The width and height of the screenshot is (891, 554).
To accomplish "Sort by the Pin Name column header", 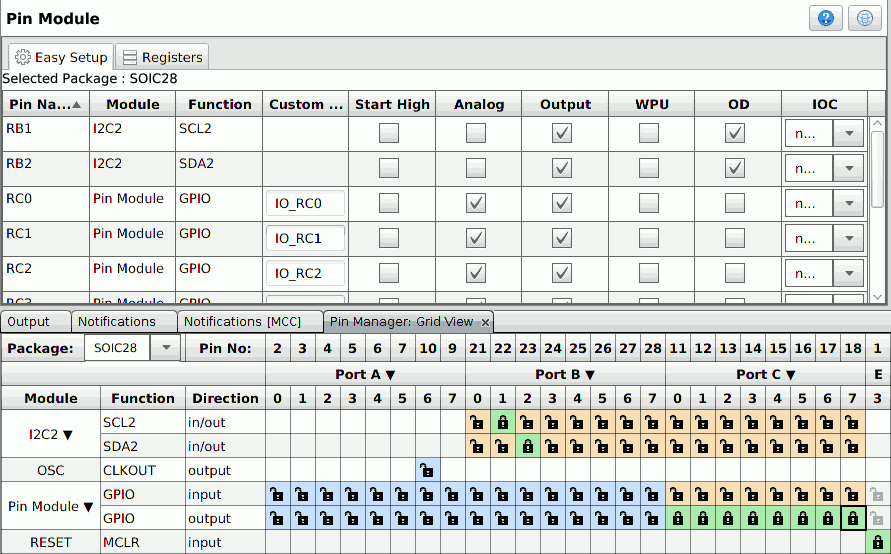I will [x=45, y=104].
